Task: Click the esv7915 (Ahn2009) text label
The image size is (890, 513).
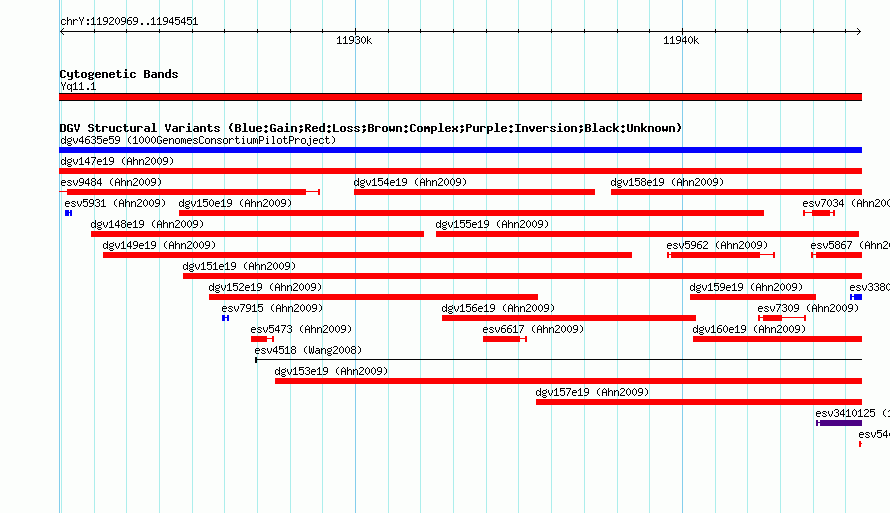Action: (272, 308)
